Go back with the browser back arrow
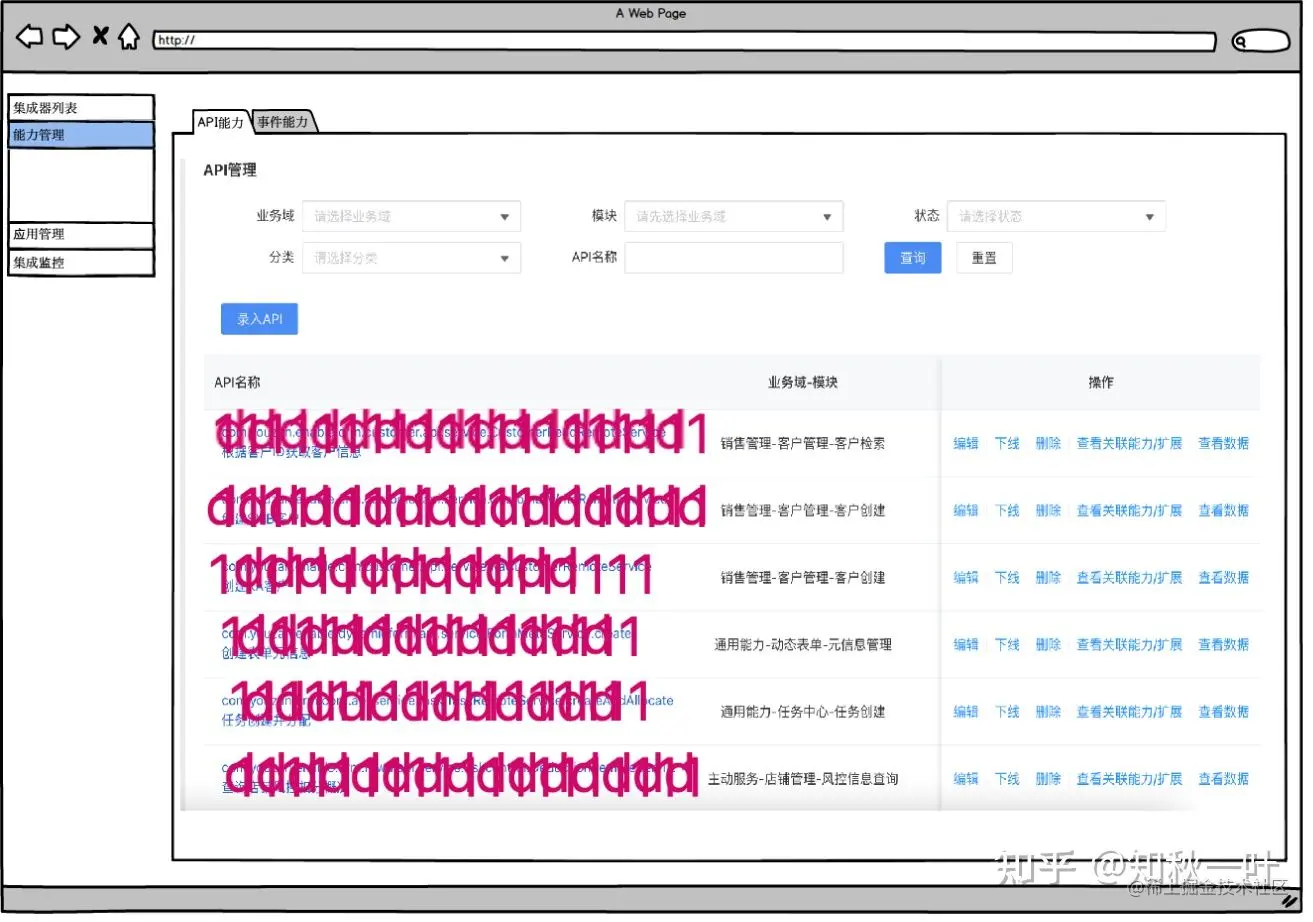This screenshot has width=1313, height=922. pyautogui.click(x=30, y=37)
